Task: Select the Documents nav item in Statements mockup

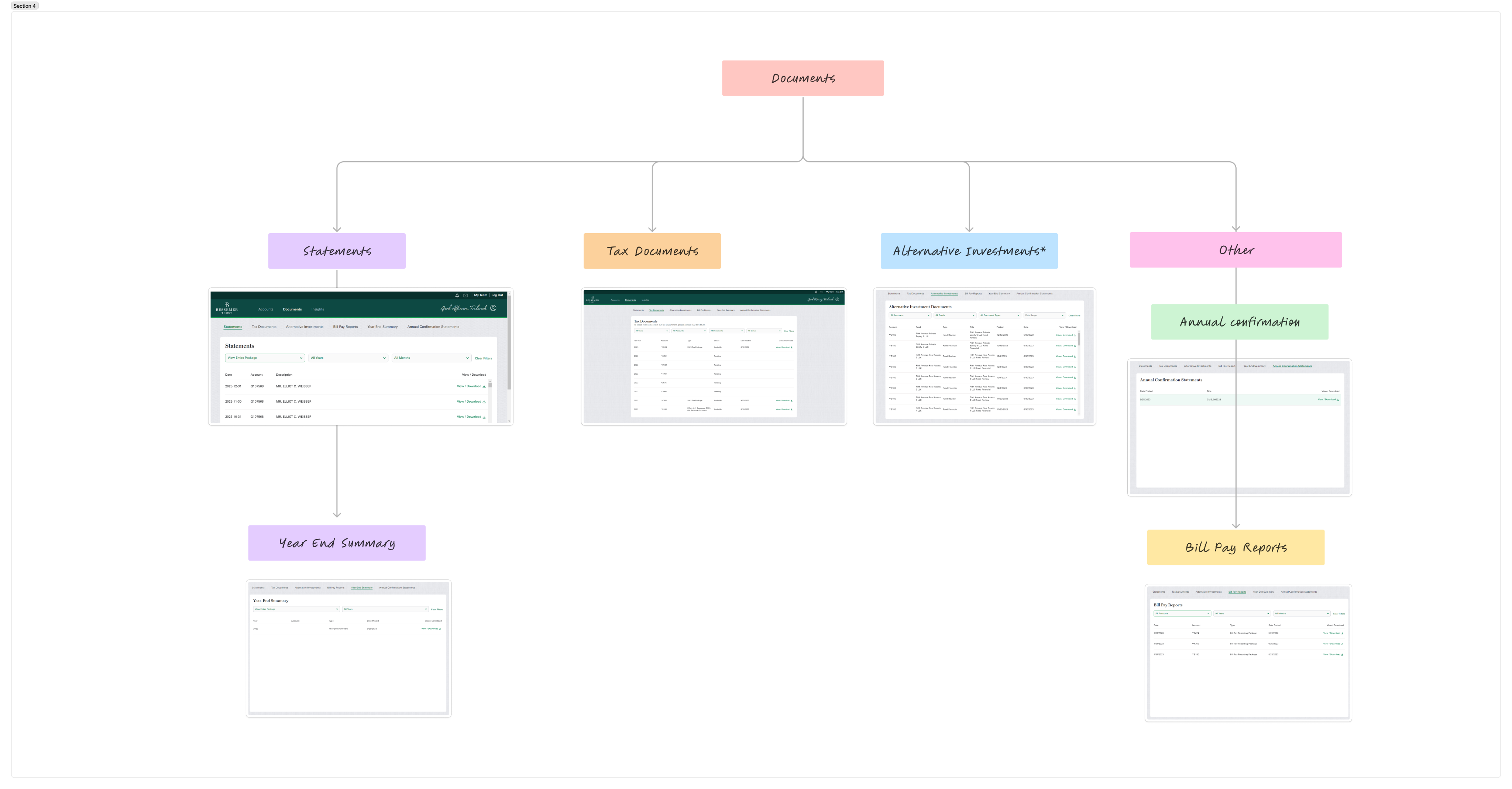Action: click(292, 309)
